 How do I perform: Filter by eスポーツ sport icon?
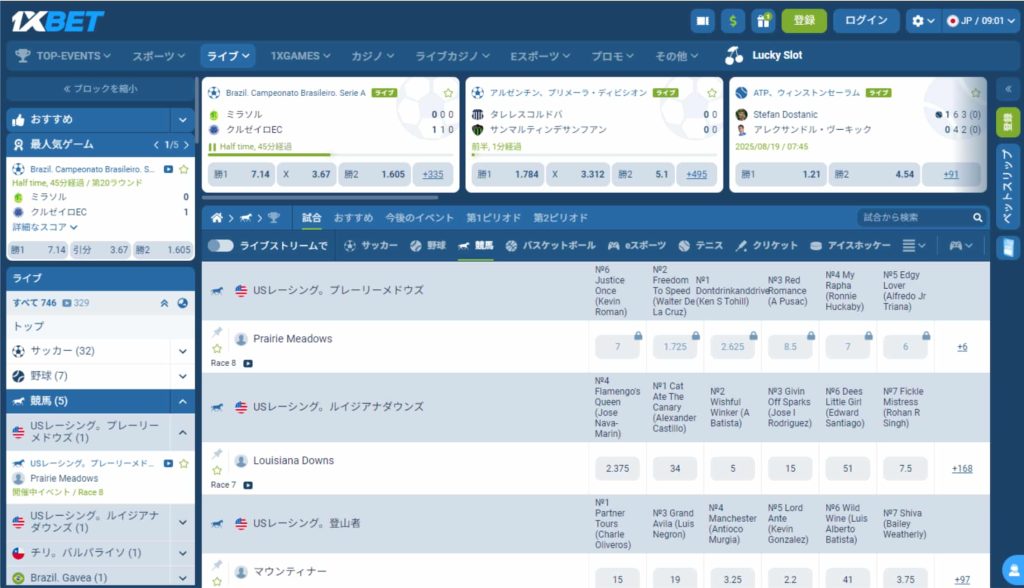(637, 246)
